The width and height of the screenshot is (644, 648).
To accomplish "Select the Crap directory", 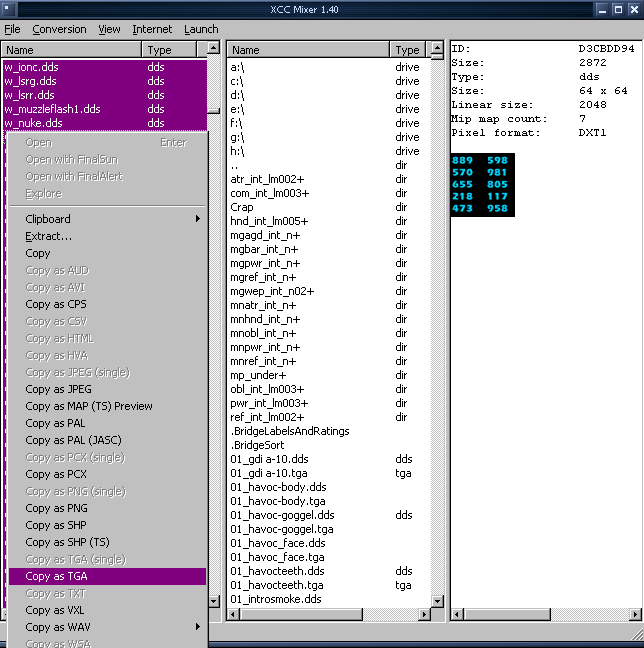I will click(242, 207).
